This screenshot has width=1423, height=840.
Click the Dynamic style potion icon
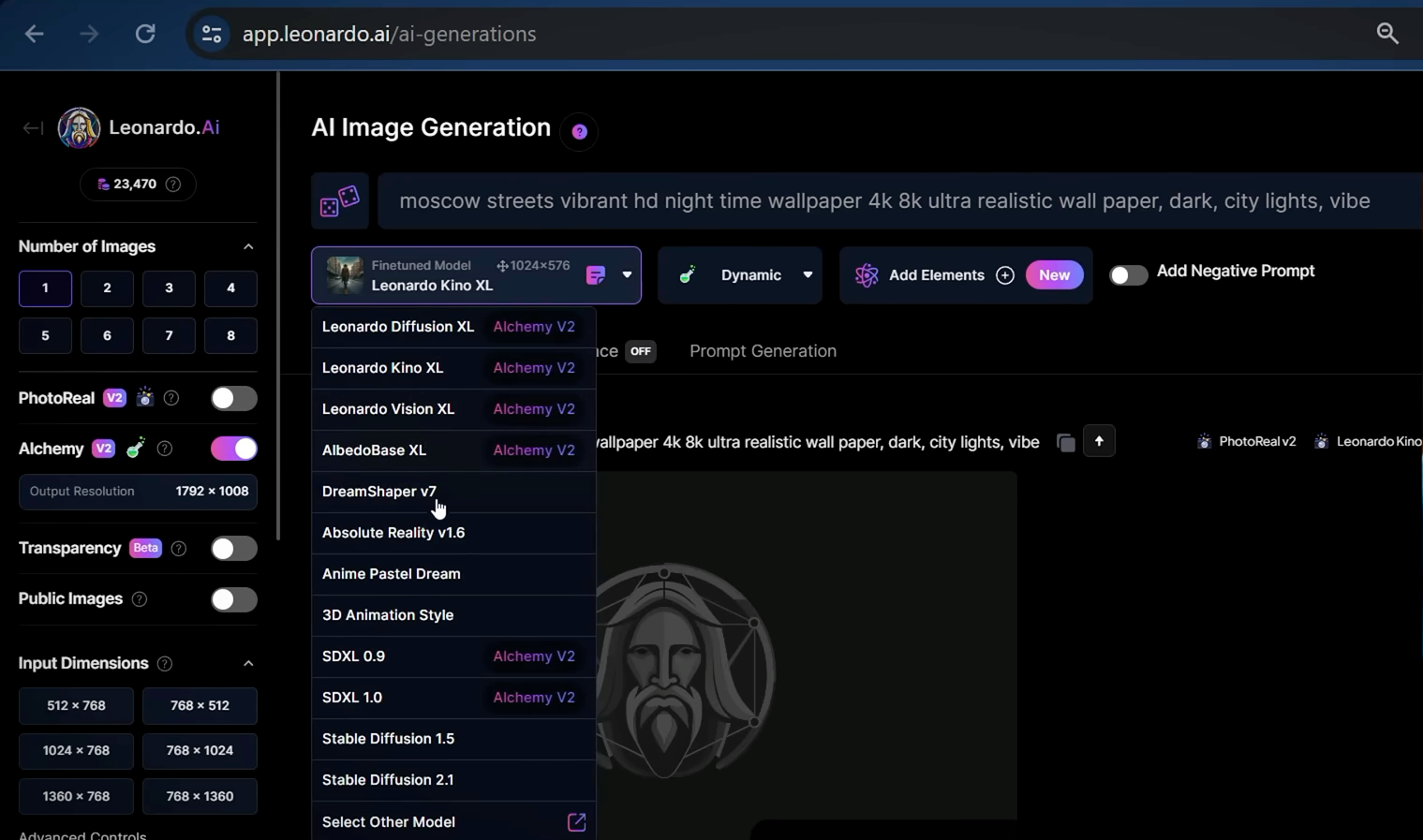point(687,275)
